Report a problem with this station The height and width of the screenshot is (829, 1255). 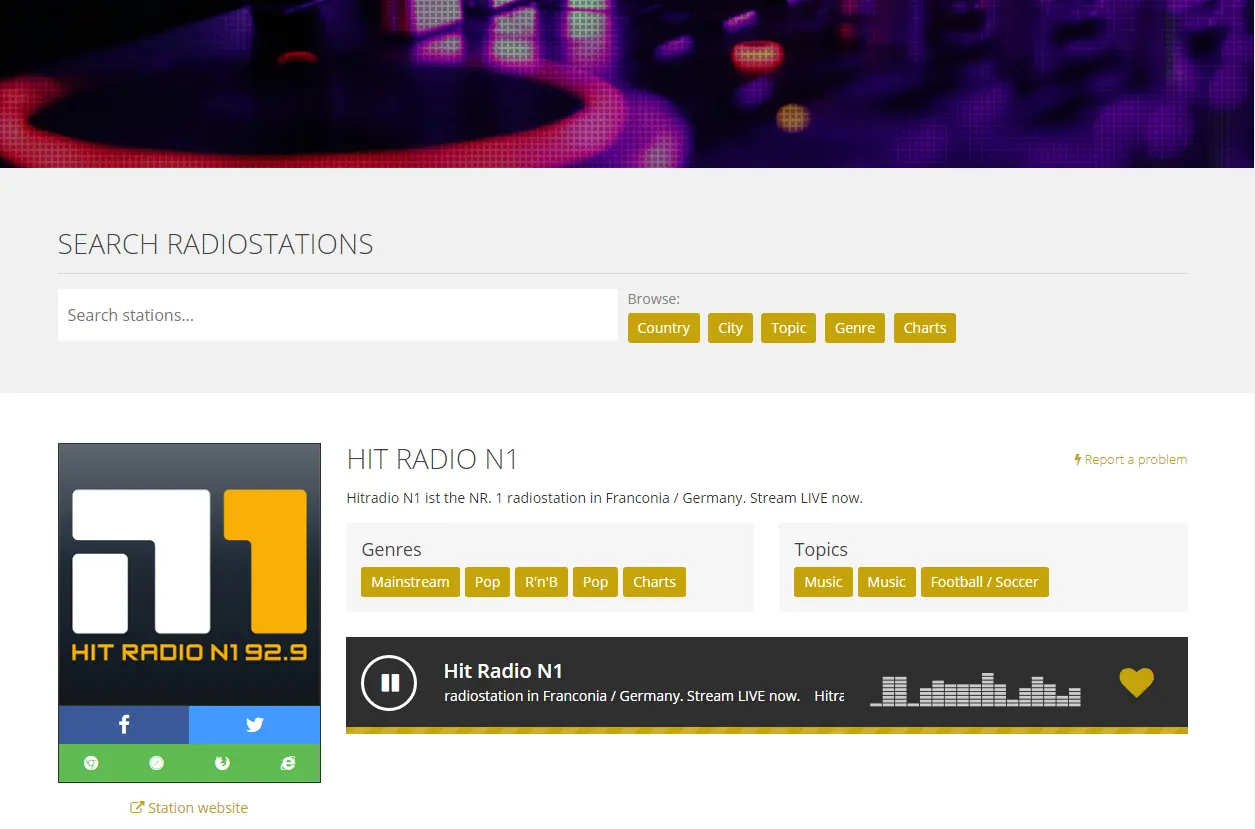pos(1131,459)
